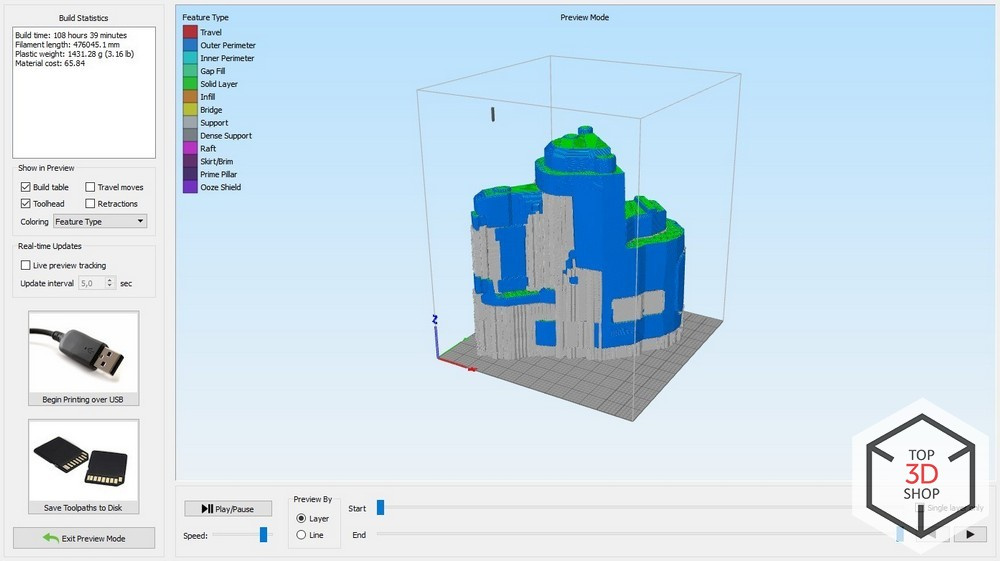Click the Bridge yellow swatch
This screenshot has height=561, width=1000.
(x=190, y=110)
